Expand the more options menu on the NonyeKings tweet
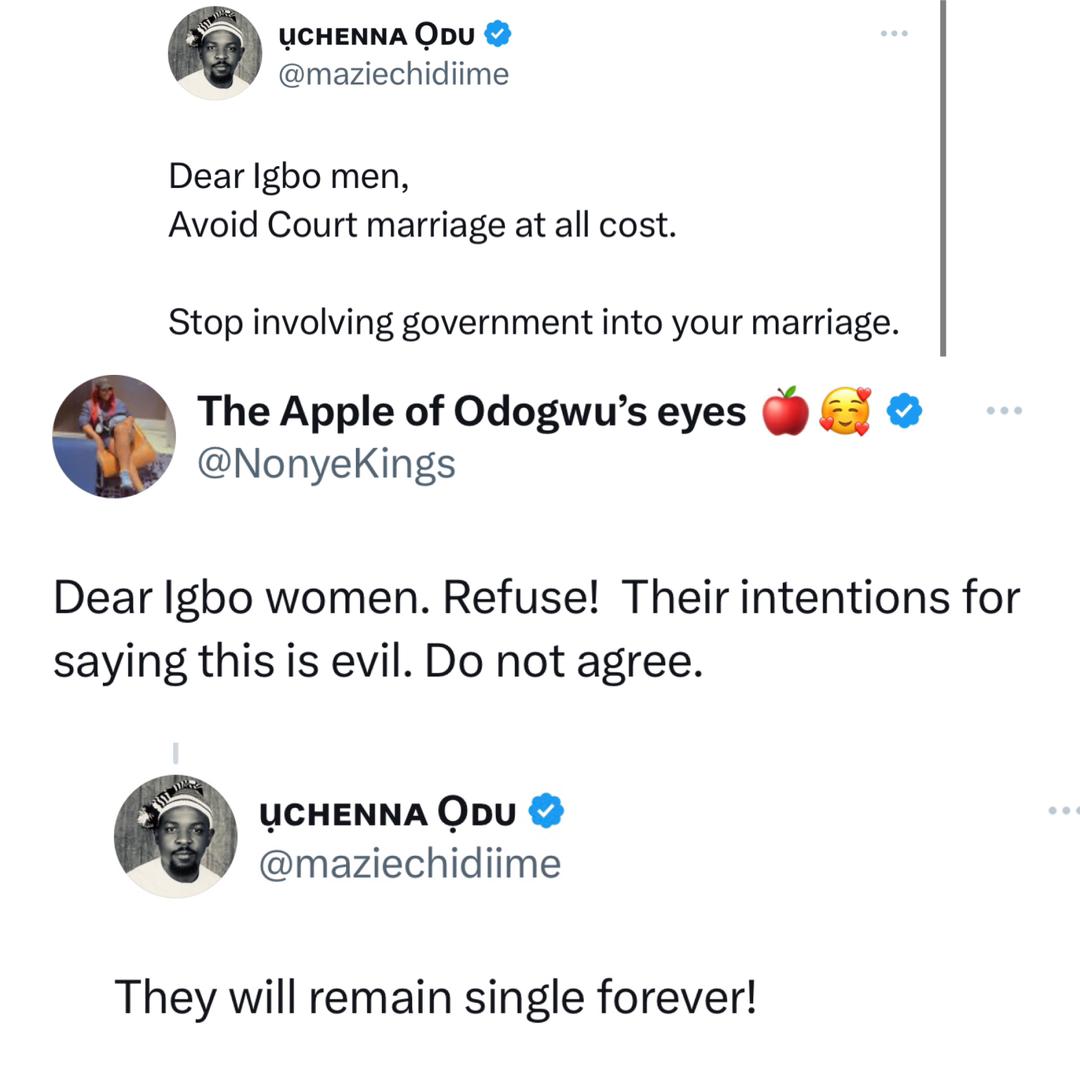The width and height of the screenshot is (1080, 1080). (x=1004, y=410)
